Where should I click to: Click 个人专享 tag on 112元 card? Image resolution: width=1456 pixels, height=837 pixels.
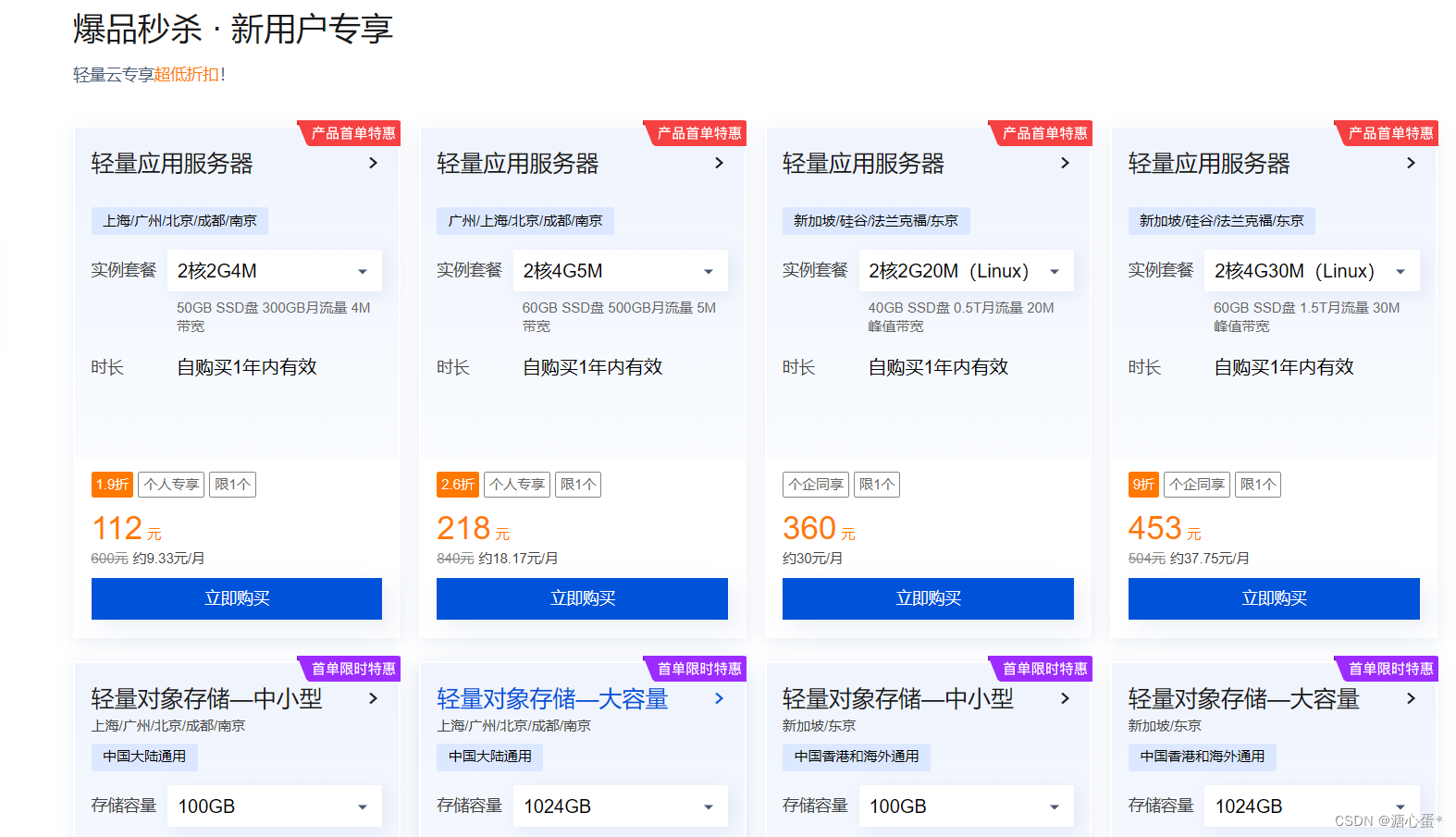(x=171, y=485)
